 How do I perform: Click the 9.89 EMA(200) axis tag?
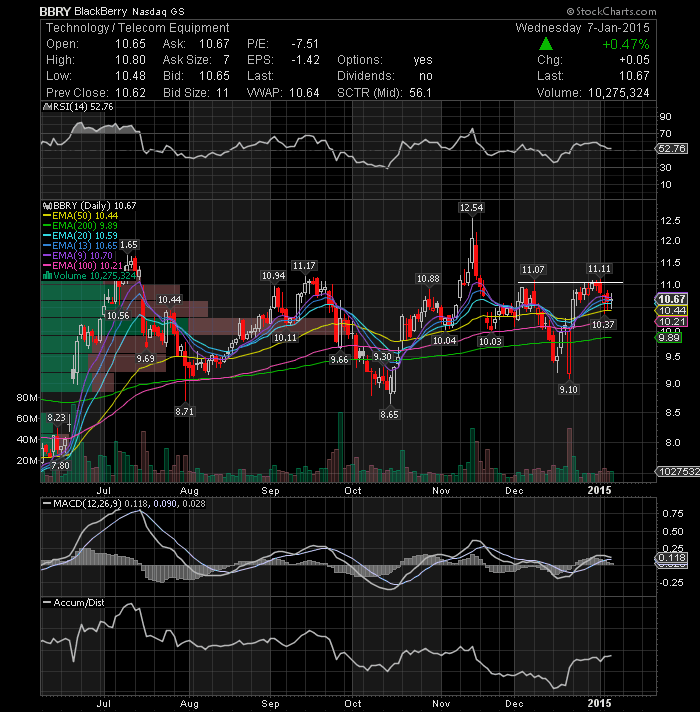(x=669, y=337)
